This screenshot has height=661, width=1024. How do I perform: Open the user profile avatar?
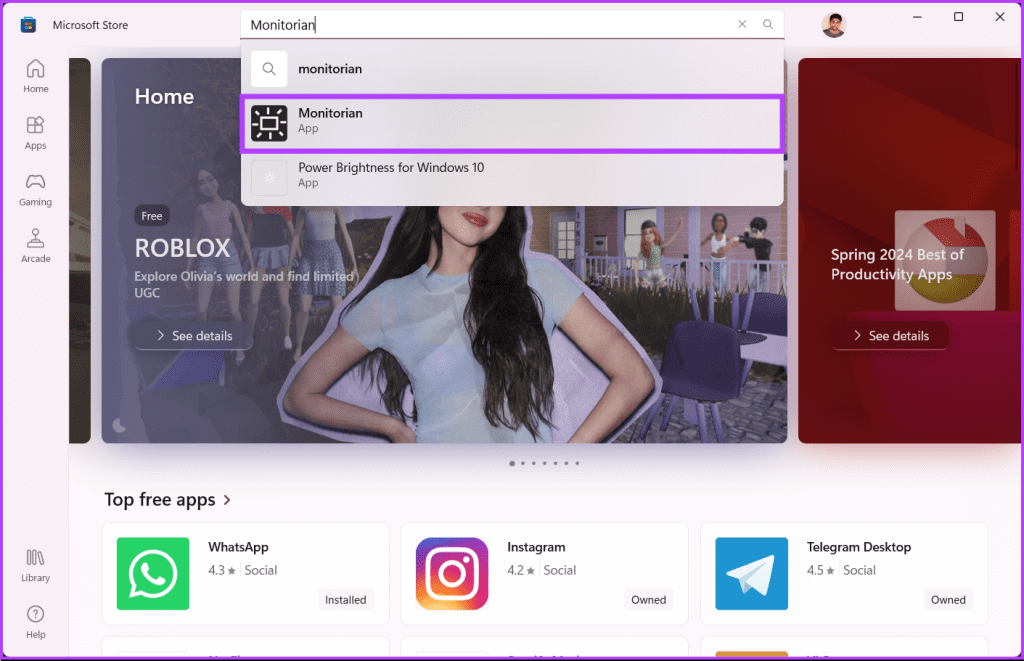[833, 25]
